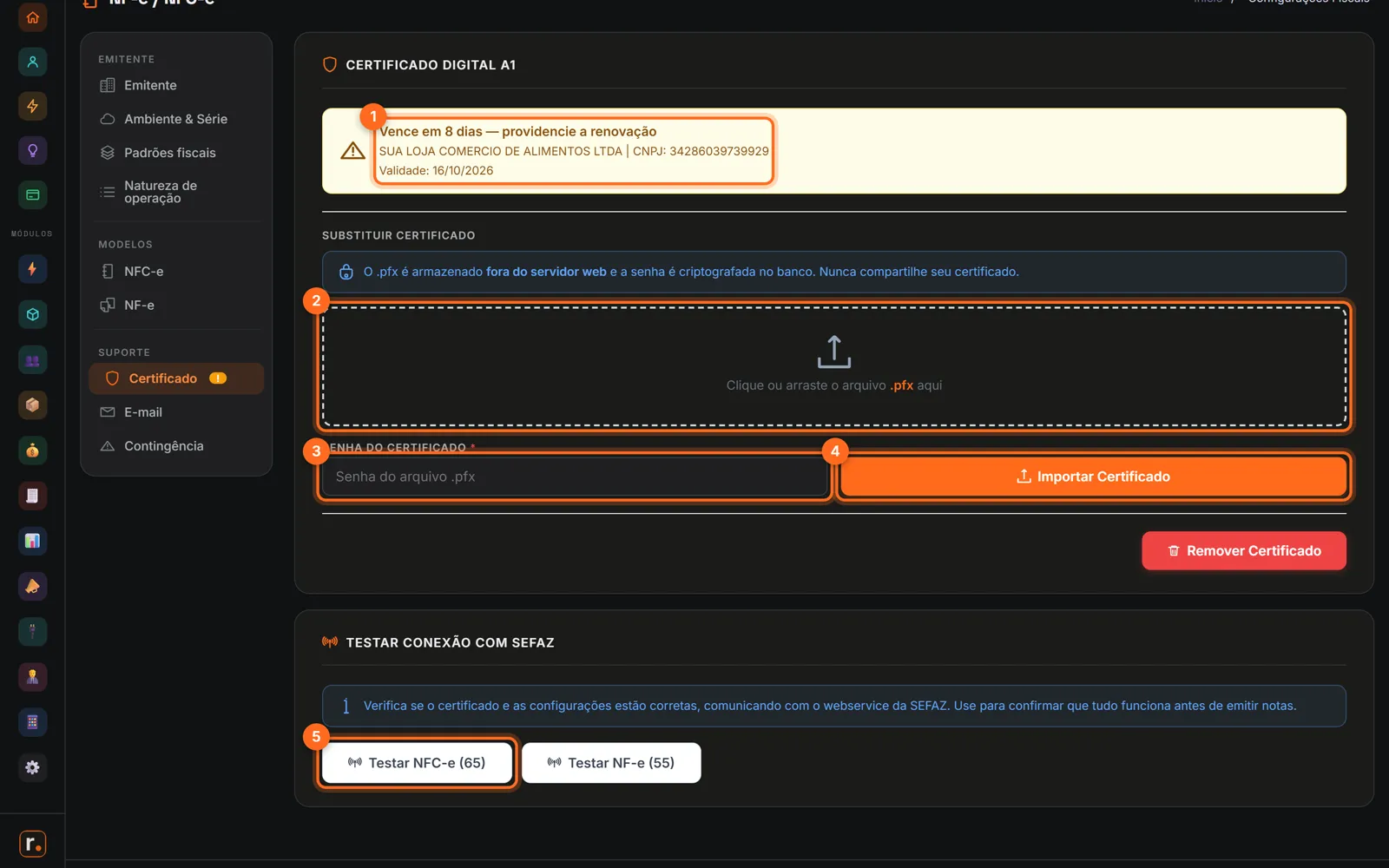Click Testar NF-e (55) button
Image resolution: width=1389 pixels, height=868 pixels.
coord(611,763)
